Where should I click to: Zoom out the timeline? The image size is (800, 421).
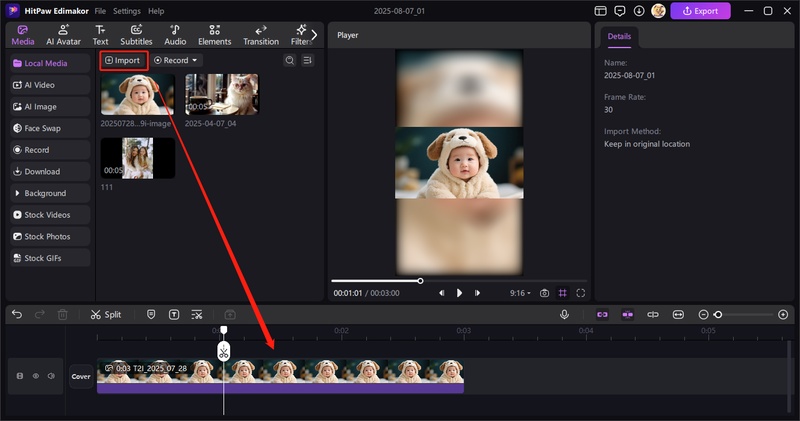click(703, 314)
